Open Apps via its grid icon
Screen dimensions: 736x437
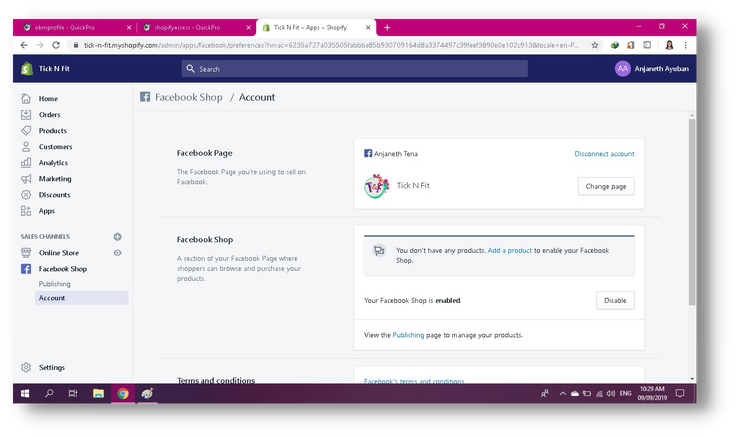pyautogui.click(x=26, y=211)
